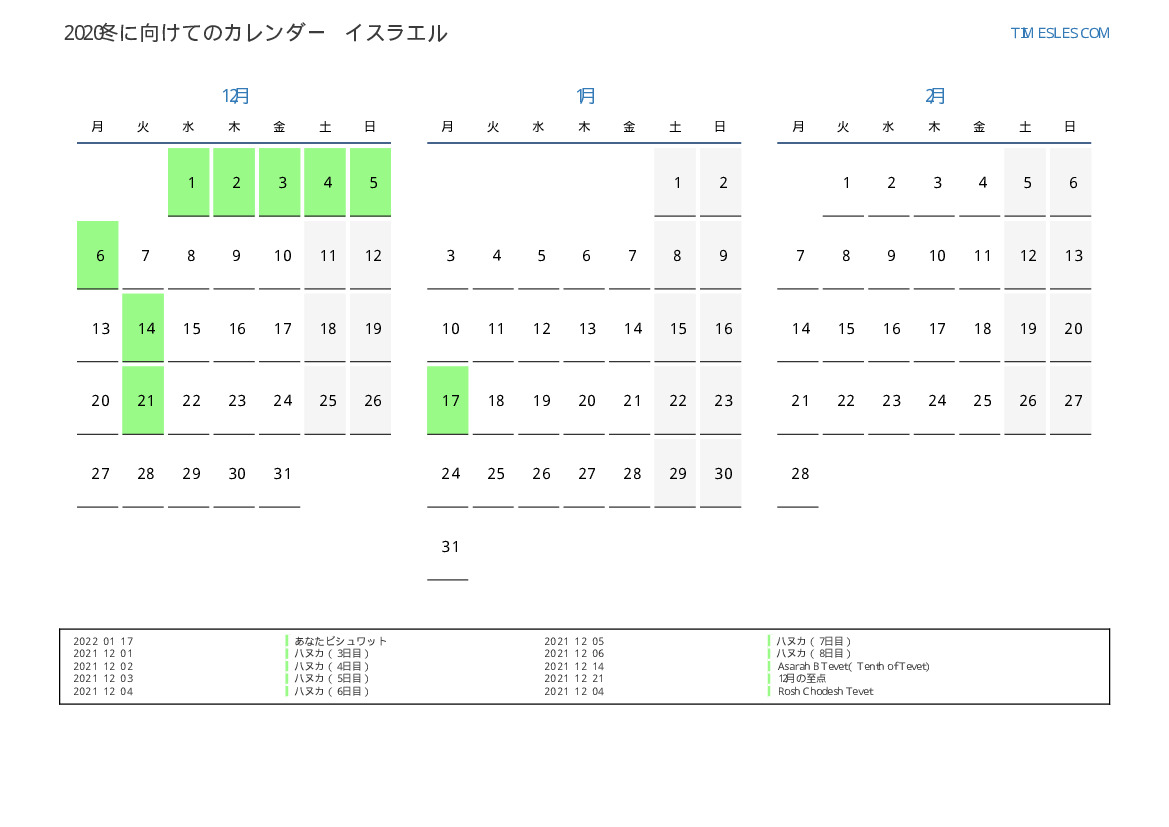Click legend entry Rosh Chodesh Tevet
This screenshot has width=1169, height=827.
coord(825,691)
